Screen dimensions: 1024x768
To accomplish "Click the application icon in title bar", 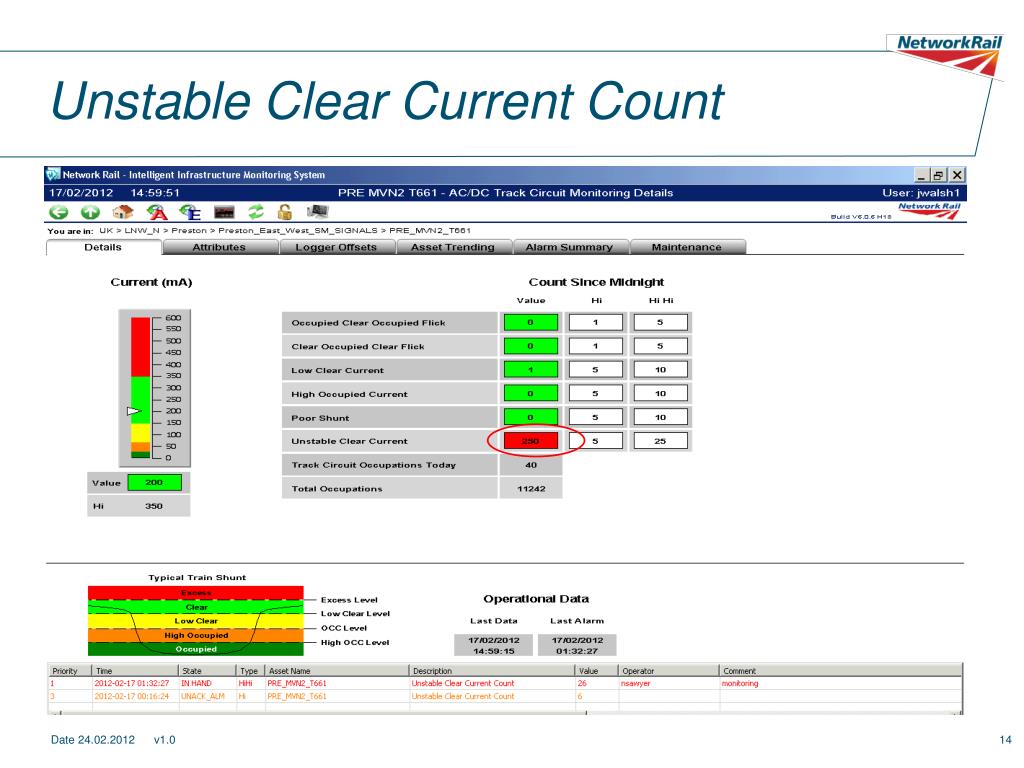I will [x=53, y=174].
